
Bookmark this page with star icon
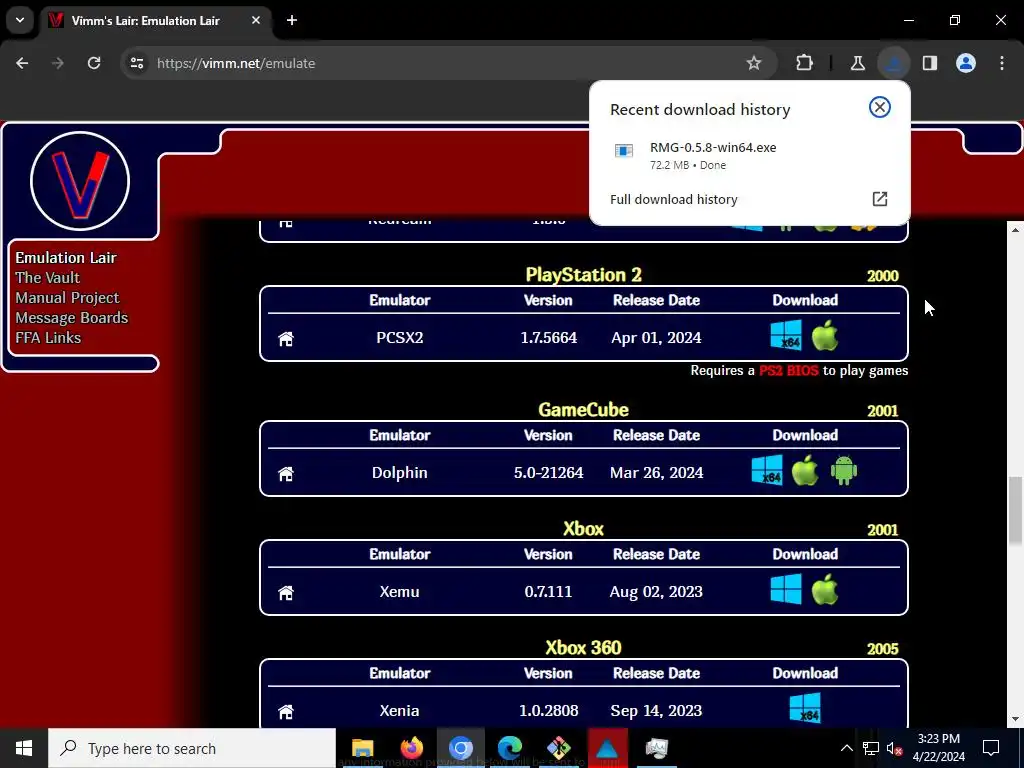click(754, 63)
